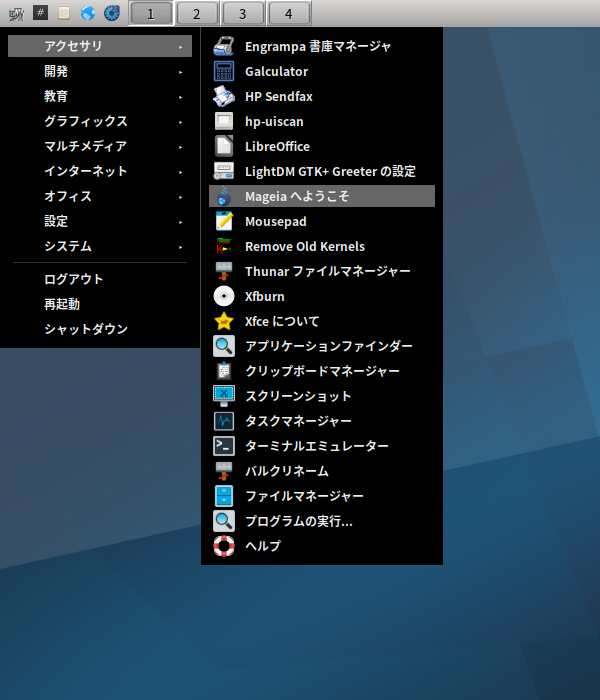This screenshot has height=700, width=600.
Task: Click the Mageia welcome cauldron icon
Action: point(224,196)
